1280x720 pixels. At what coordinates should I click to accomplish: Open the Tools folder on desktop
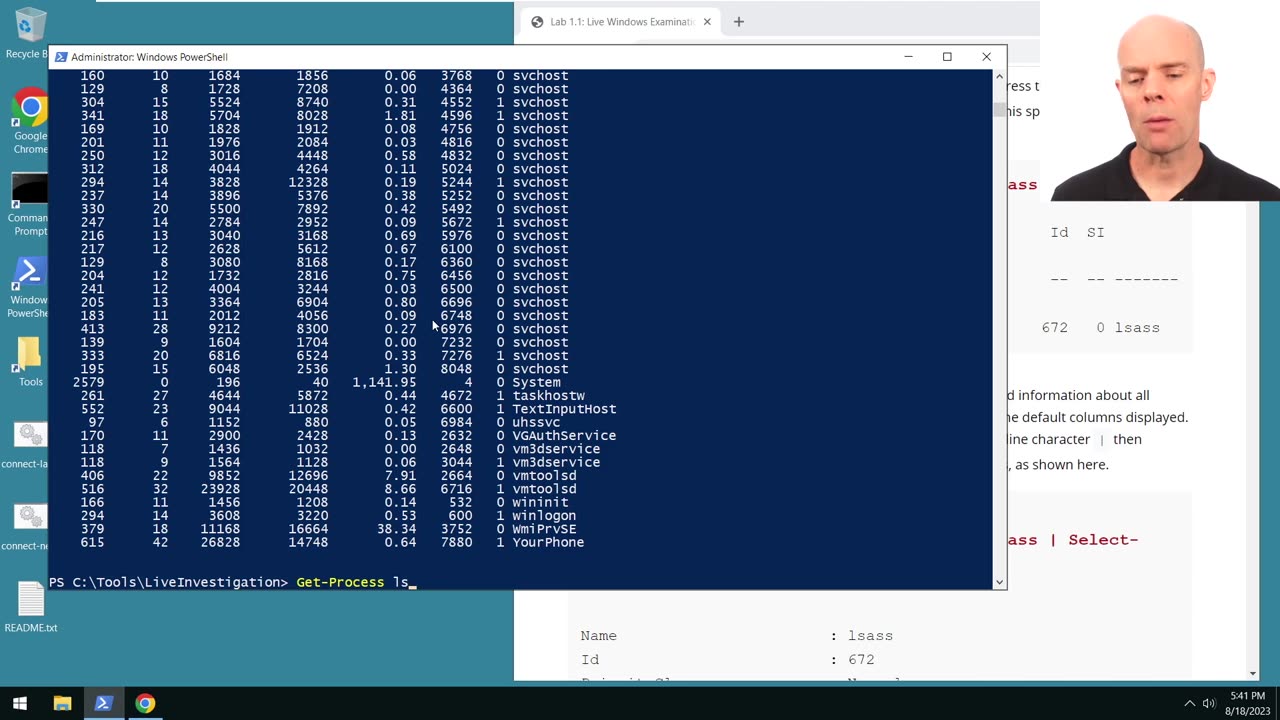point(30,362)
